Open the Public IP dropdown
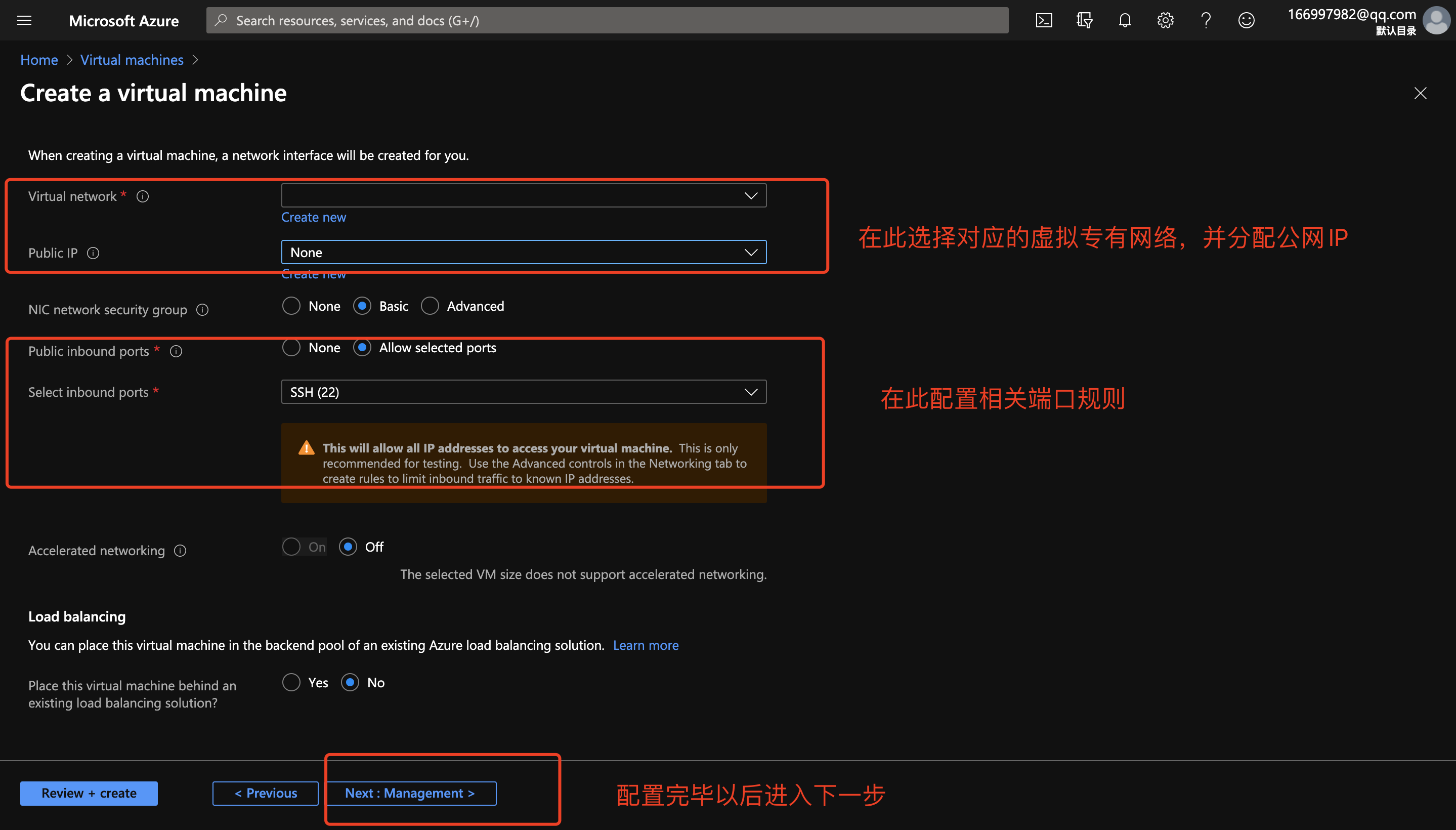The image size is (1456, 830). (524, 252)
